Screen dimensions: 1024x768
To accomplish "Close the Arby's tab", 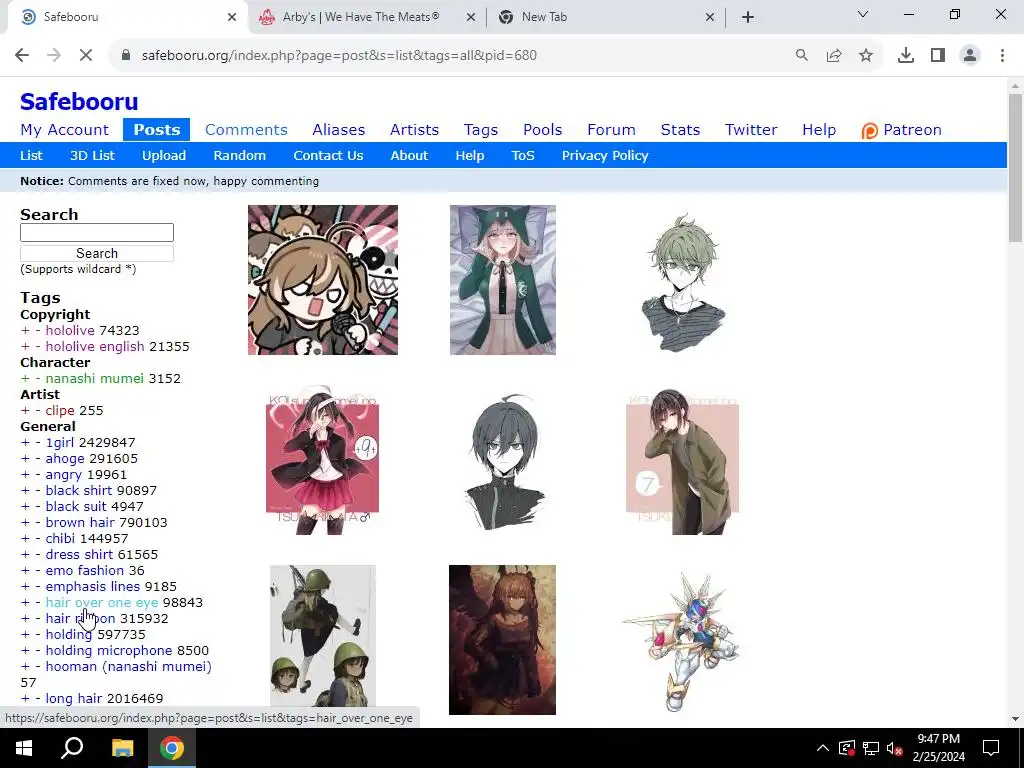I will (471, 18).
